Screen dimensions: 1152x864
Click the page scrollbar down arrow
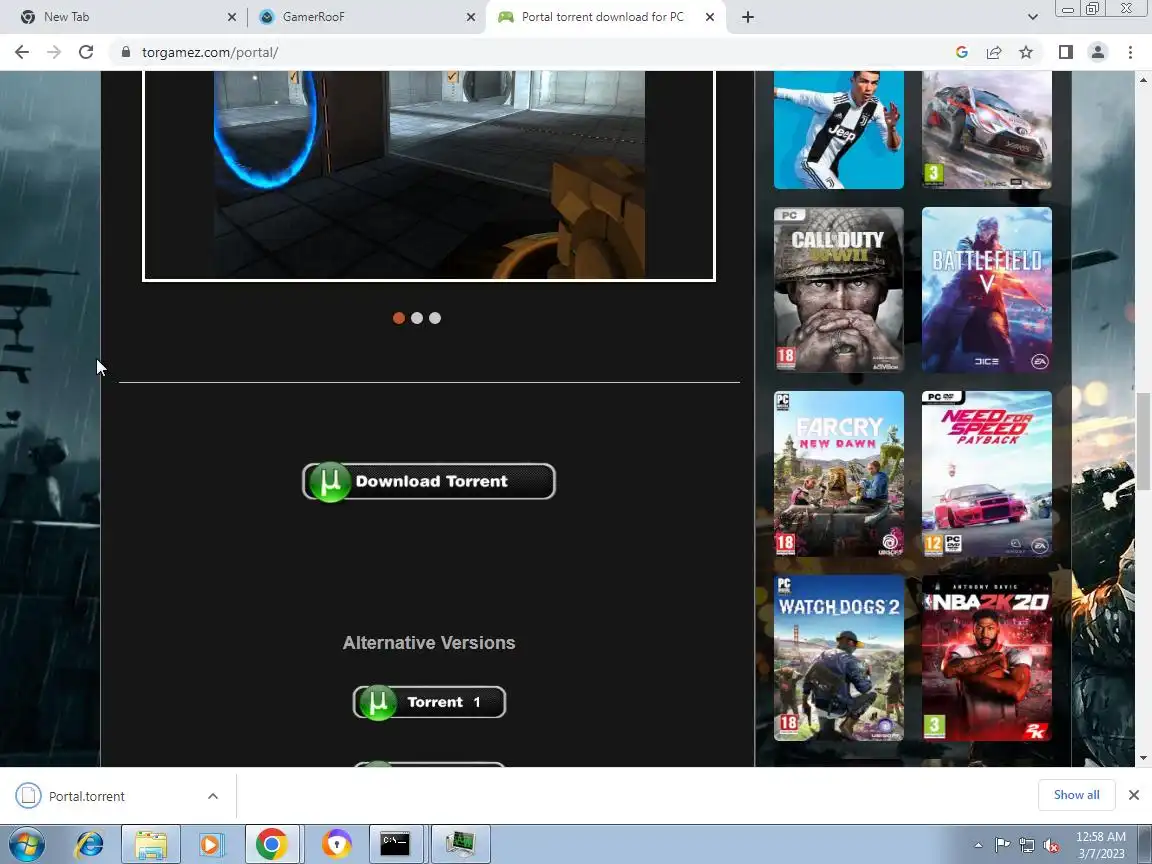(x=1143, y=758)
